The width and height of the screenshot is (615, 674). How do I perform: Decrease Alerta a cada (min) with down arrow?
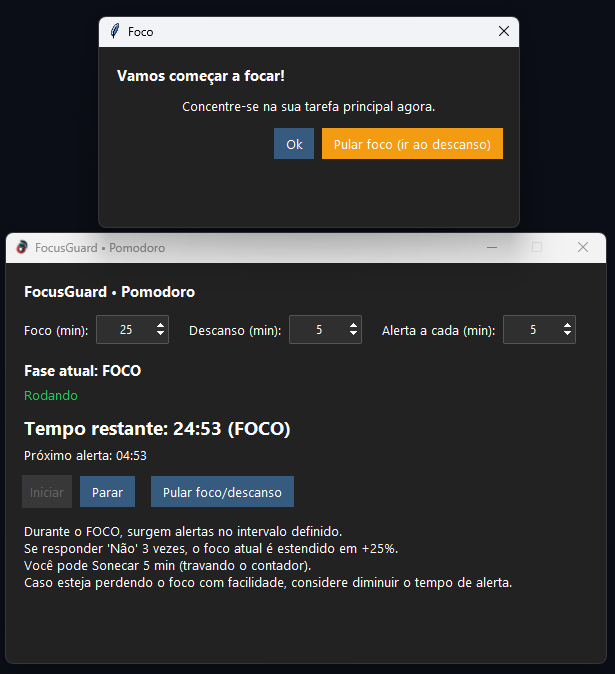567,334
